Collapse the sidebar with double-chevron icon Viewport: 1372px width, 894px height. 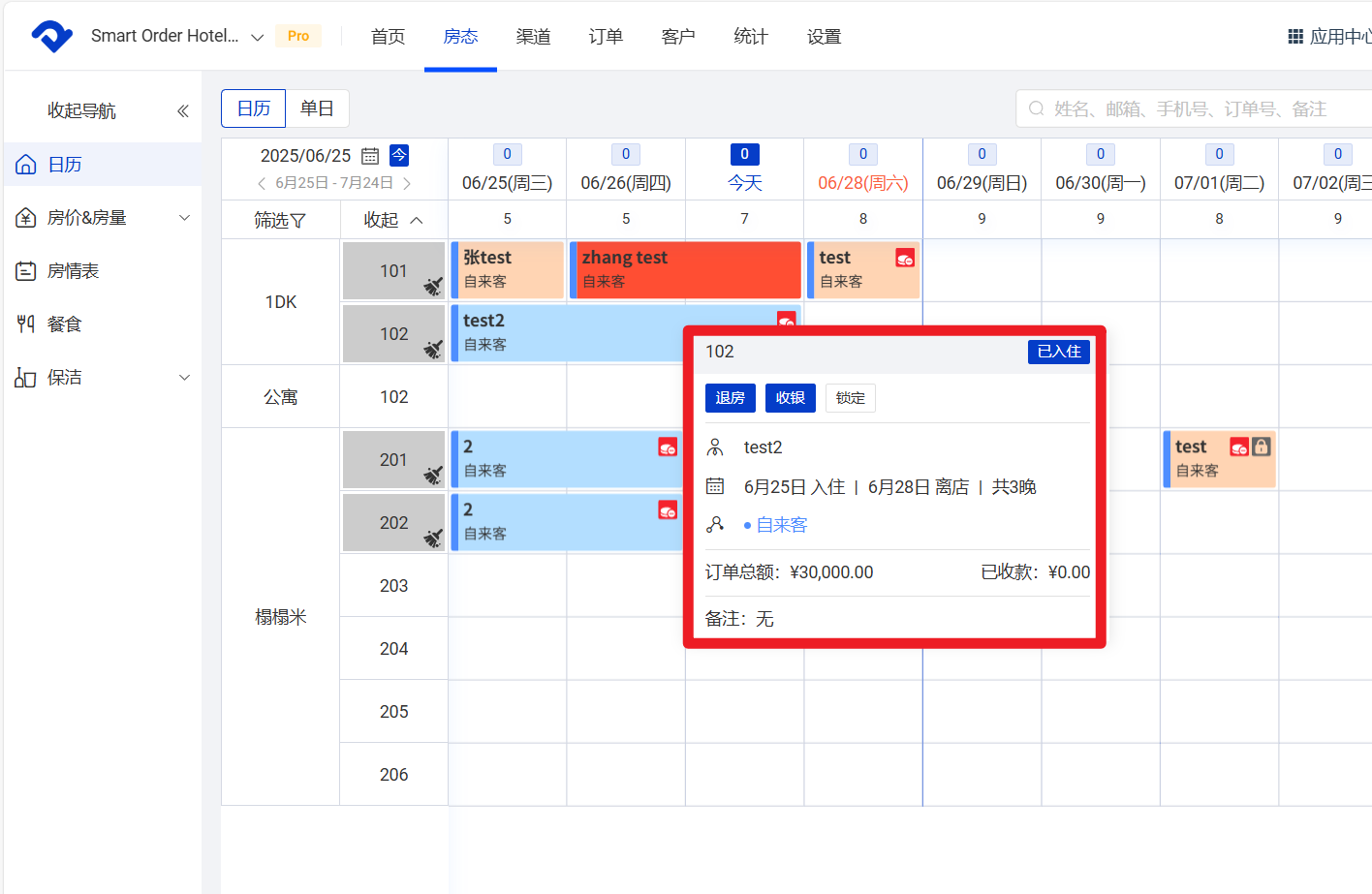182,111
